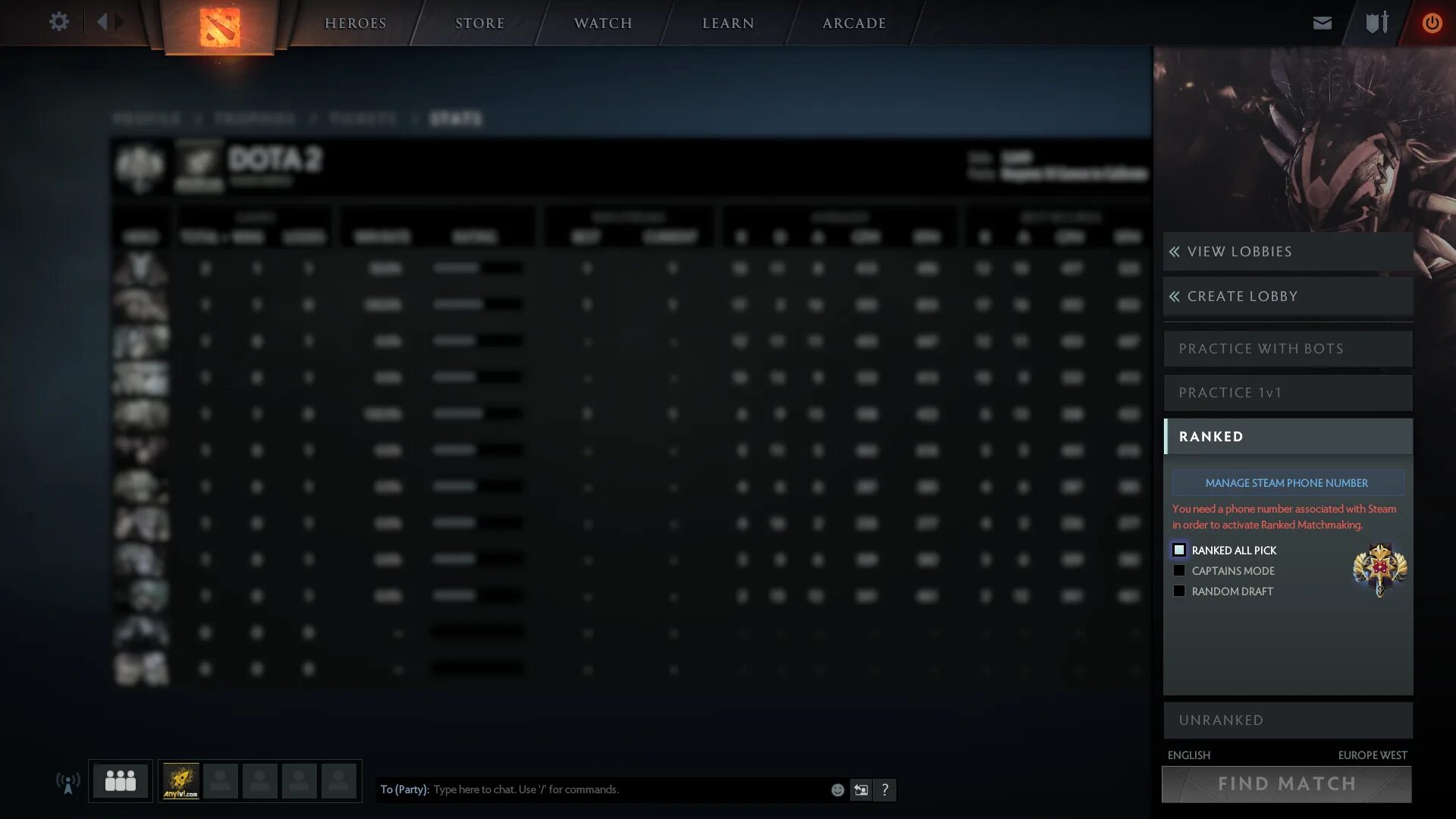Click Manage Steam Phone Number link
Image resolution: width=1456 pixels, height=819 pixels.
click(x=1287, y=483)
